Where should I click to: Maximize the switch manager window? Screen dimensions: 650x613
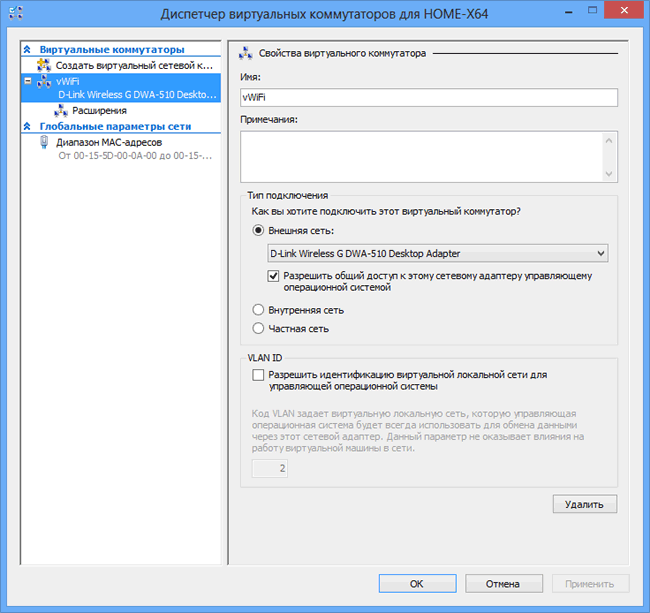(x=593, y=10)
